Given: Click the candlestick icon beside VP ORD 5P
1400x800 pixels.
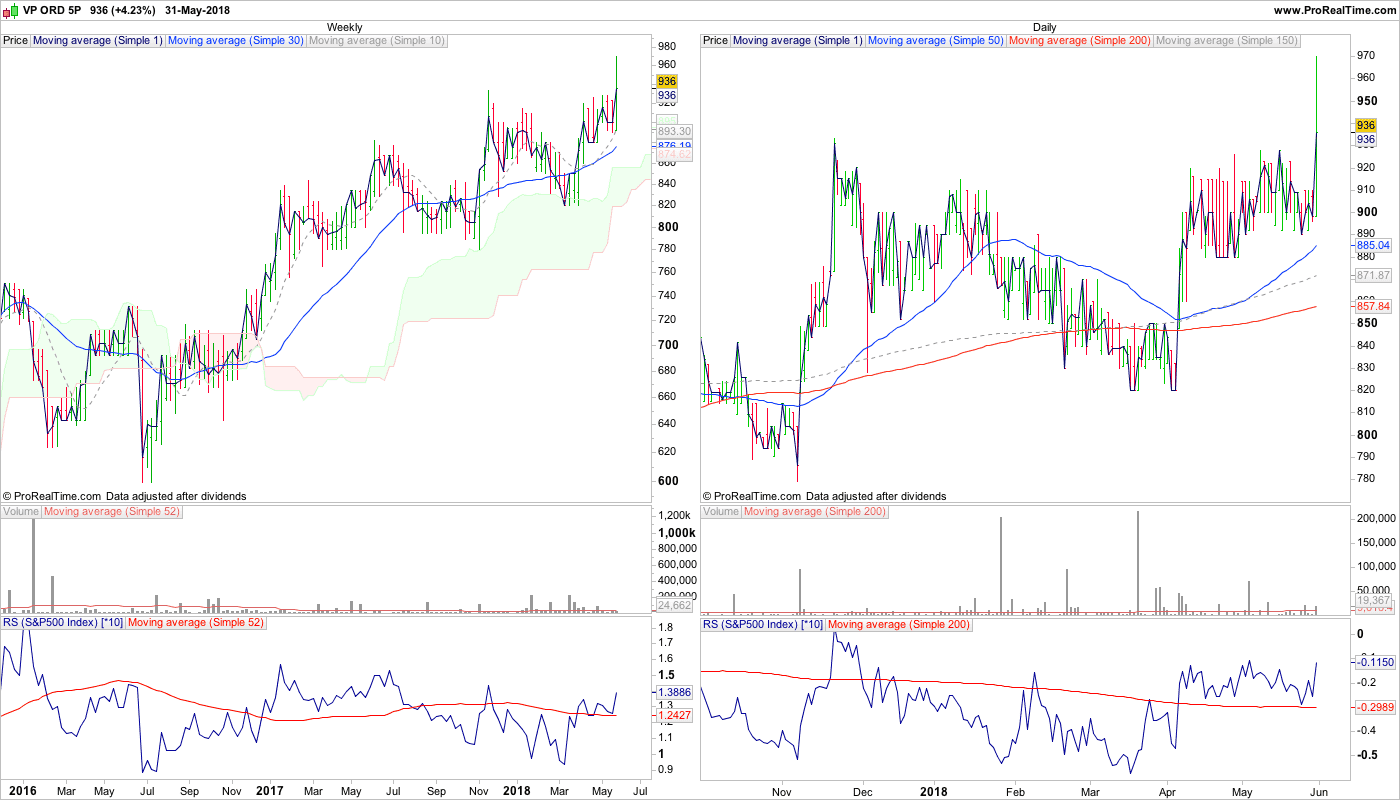Looking at the screenshot, I should tap(12, 10).
